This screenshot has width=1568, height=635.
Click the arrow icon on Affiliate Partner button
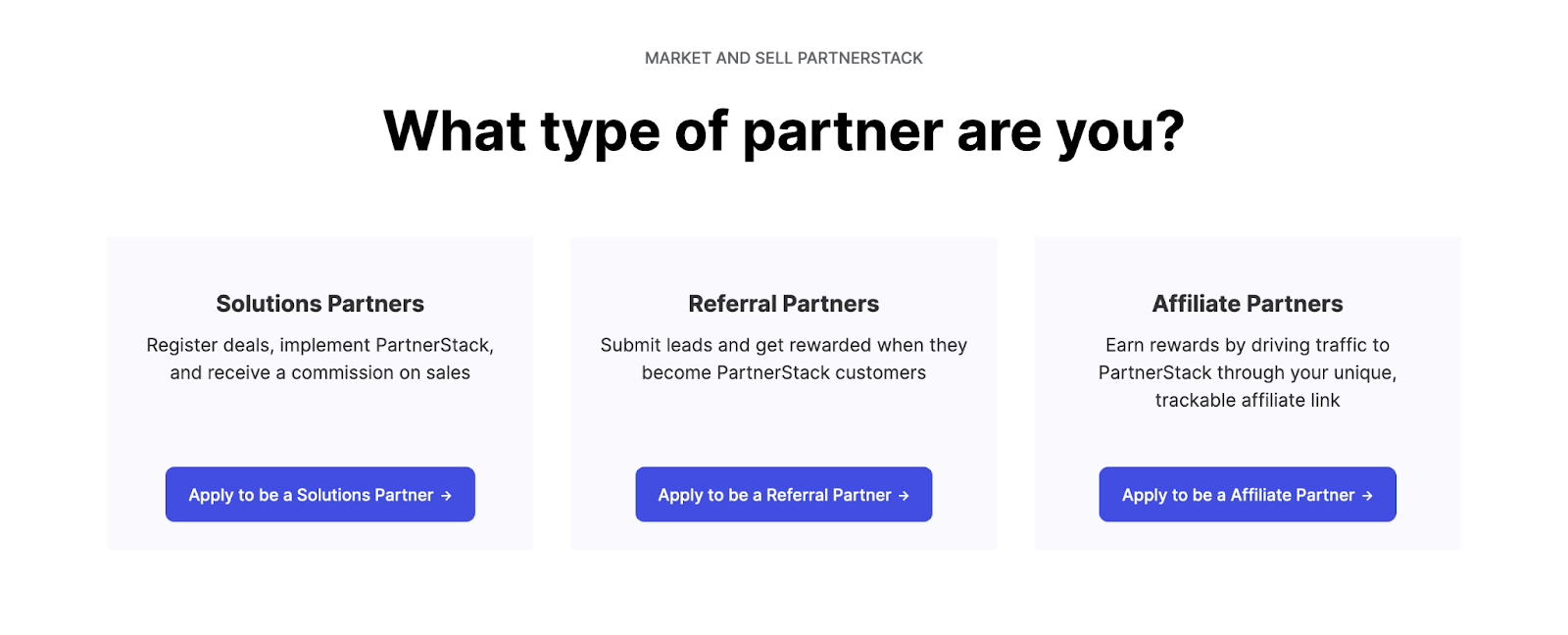[1368, 495]
